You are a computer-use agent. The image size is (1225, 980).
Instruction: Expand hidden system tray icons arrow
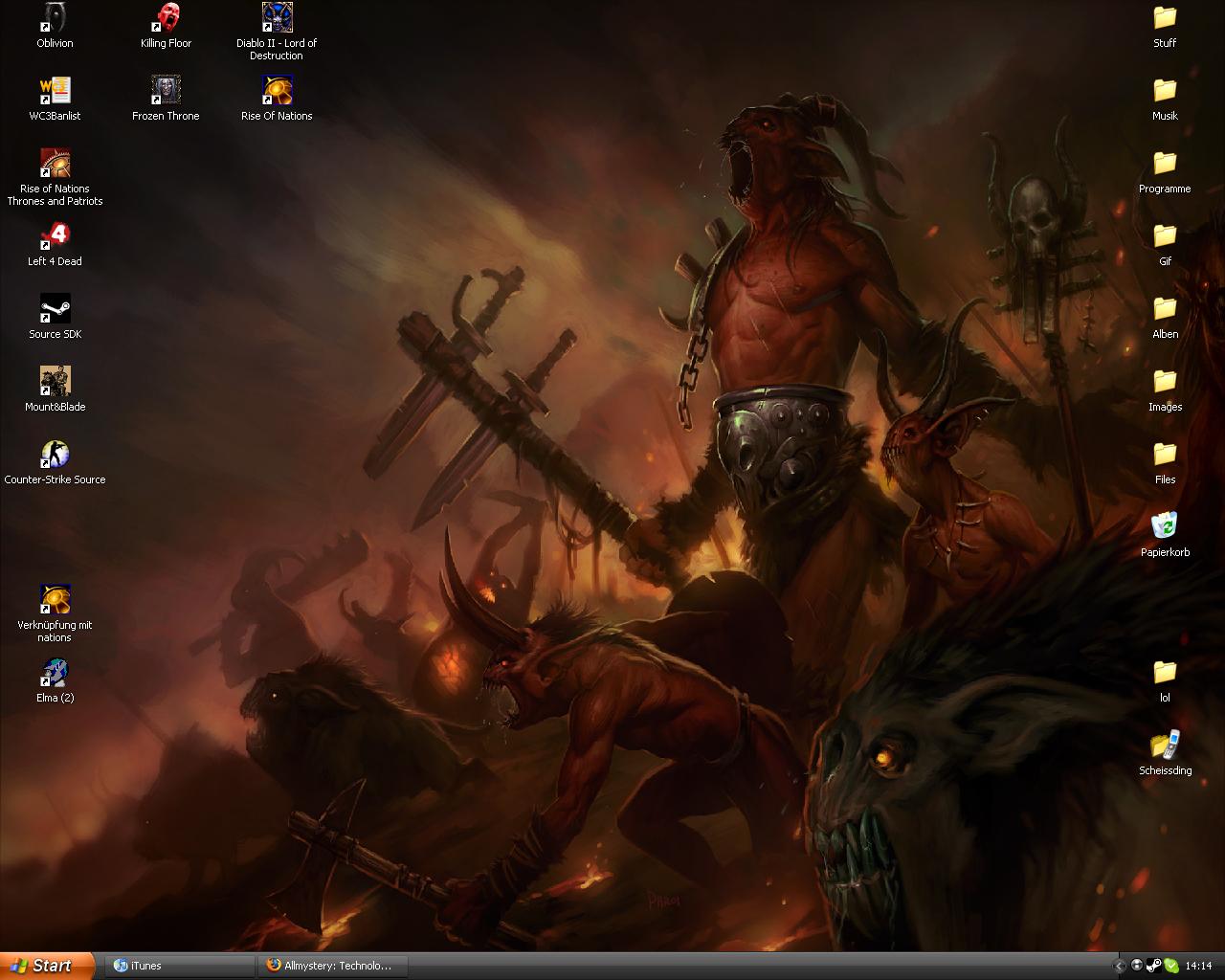pyautogui.click(x=1120, y=966)
